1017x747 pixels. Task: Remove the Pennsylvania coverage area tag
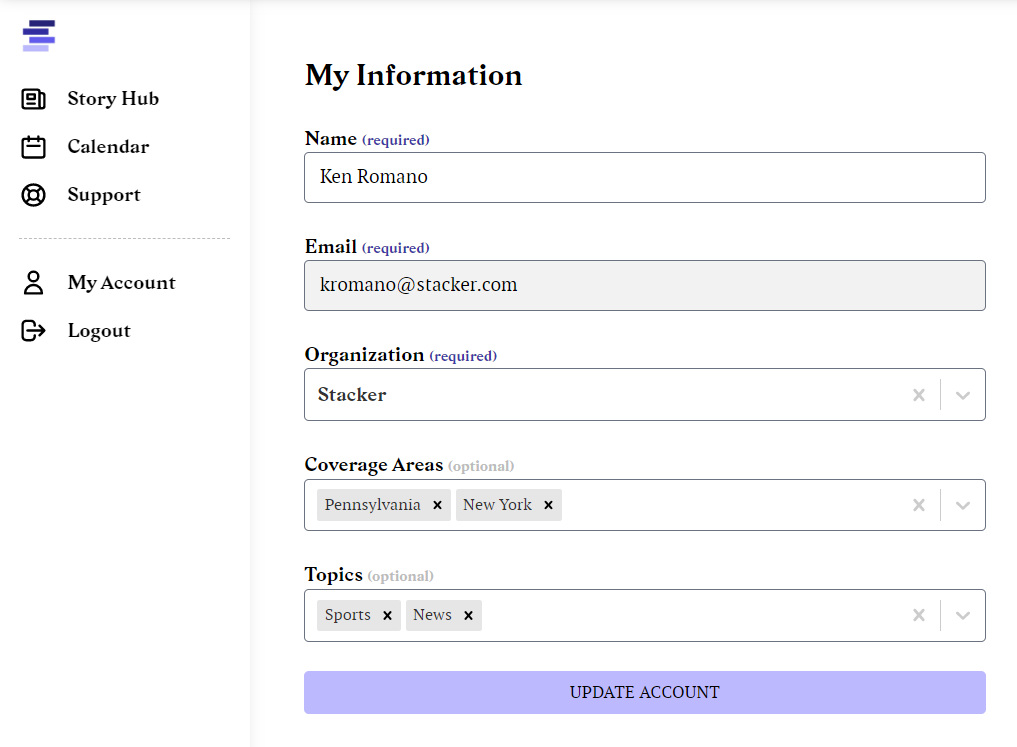click(x=437, y=505)
